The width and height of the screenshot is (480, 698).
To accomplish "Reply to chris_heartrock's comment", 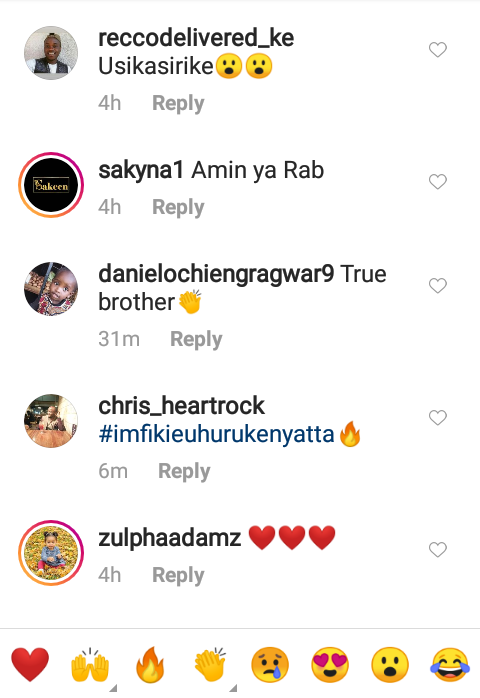I will [184, 471].
